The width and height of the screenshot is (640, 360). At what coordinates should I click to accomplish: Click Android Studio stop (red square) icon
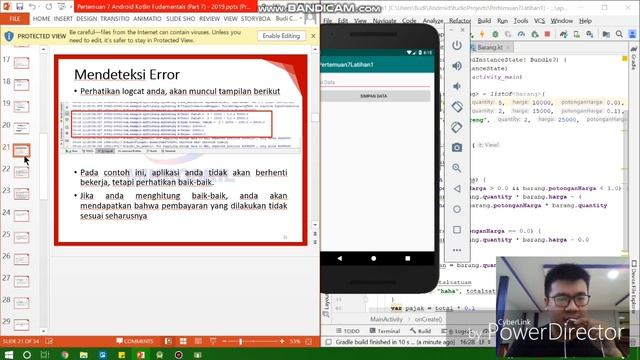pyautogui.click(x=547, y=35)
